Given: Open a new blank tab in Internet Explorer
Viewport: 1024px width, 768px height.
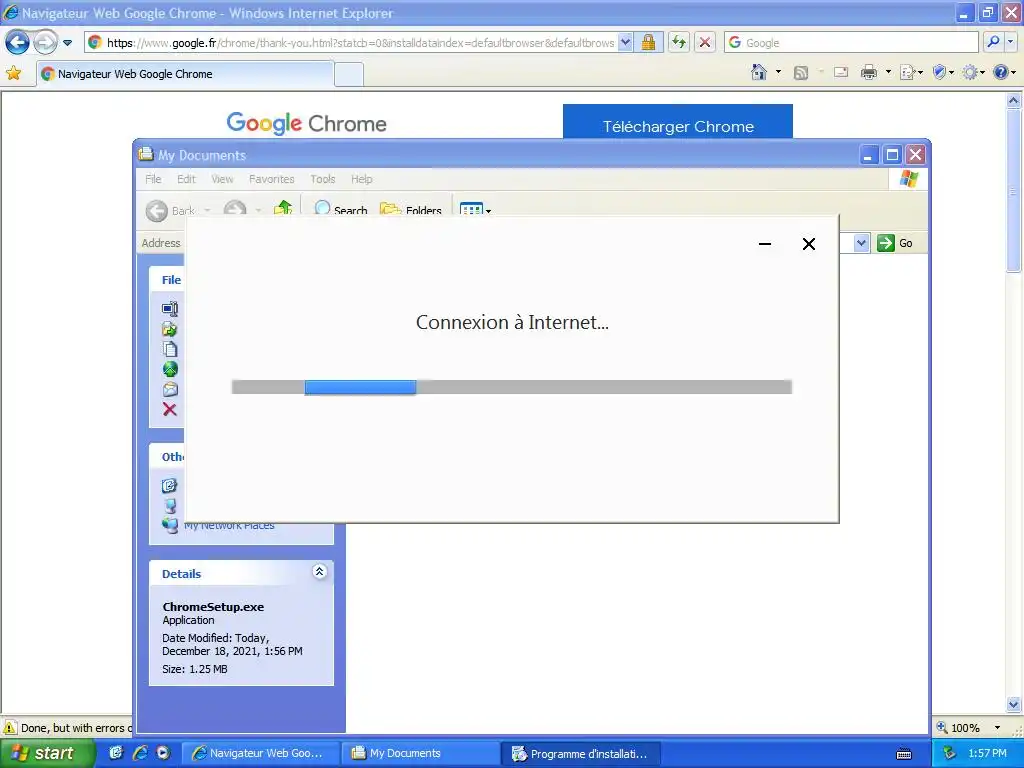Looking at the screenshot, I should click(x=349, y=74).
